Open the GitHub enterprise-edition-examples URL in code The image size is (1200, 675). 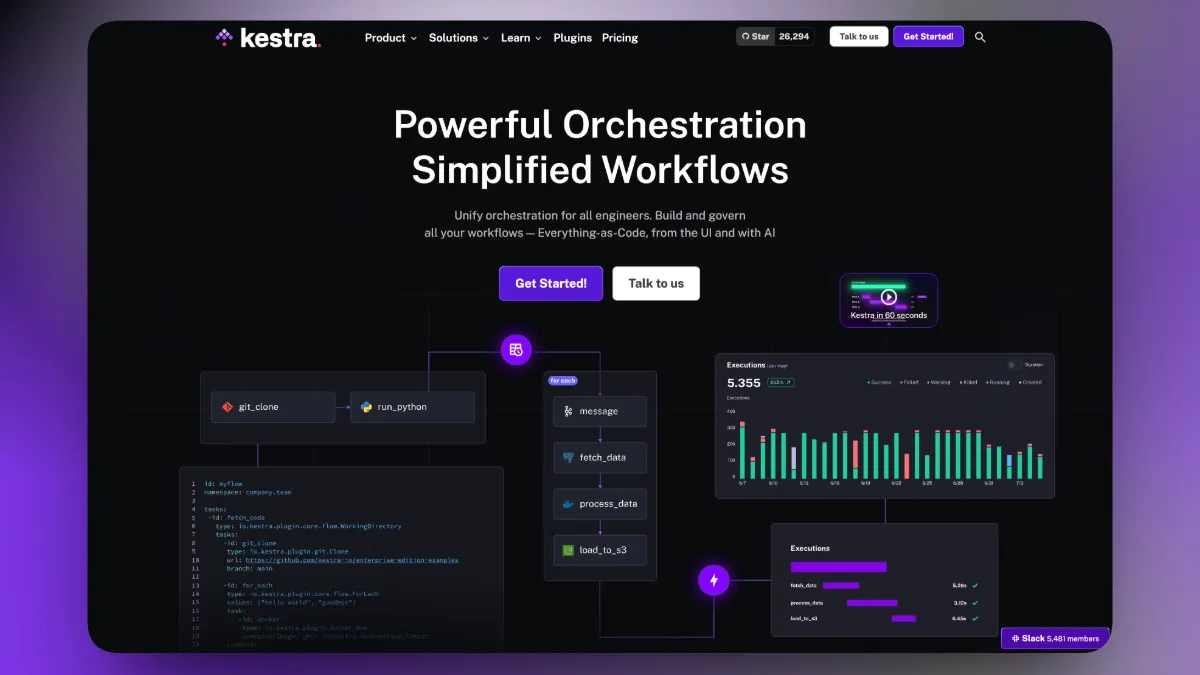coord(352,560)
